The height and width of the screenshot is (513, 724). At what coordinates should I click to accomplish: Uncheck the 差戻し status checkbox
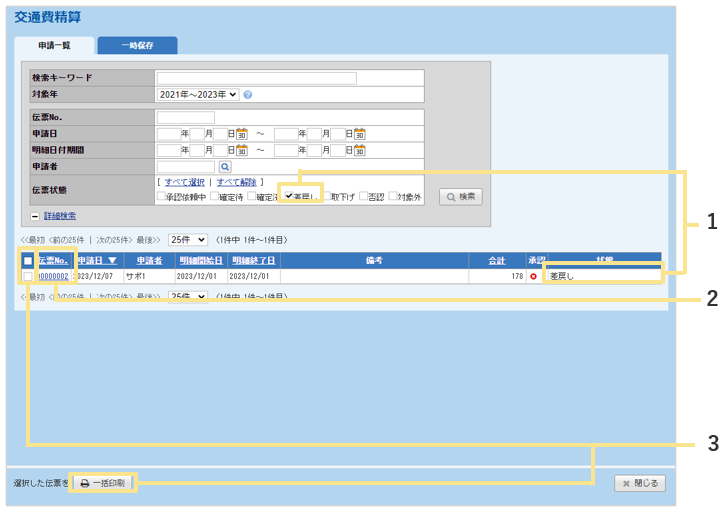tap(288, 197)
